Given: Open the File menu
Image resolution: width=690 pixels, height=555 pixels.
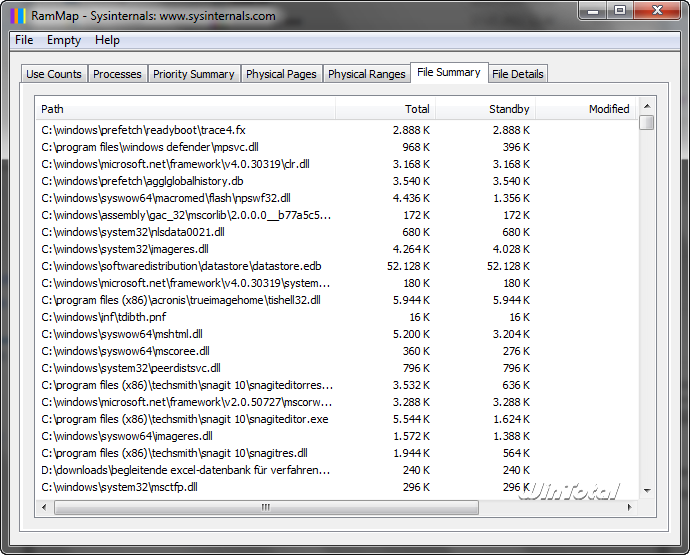Looking at the screenshot, I should 24,40.
